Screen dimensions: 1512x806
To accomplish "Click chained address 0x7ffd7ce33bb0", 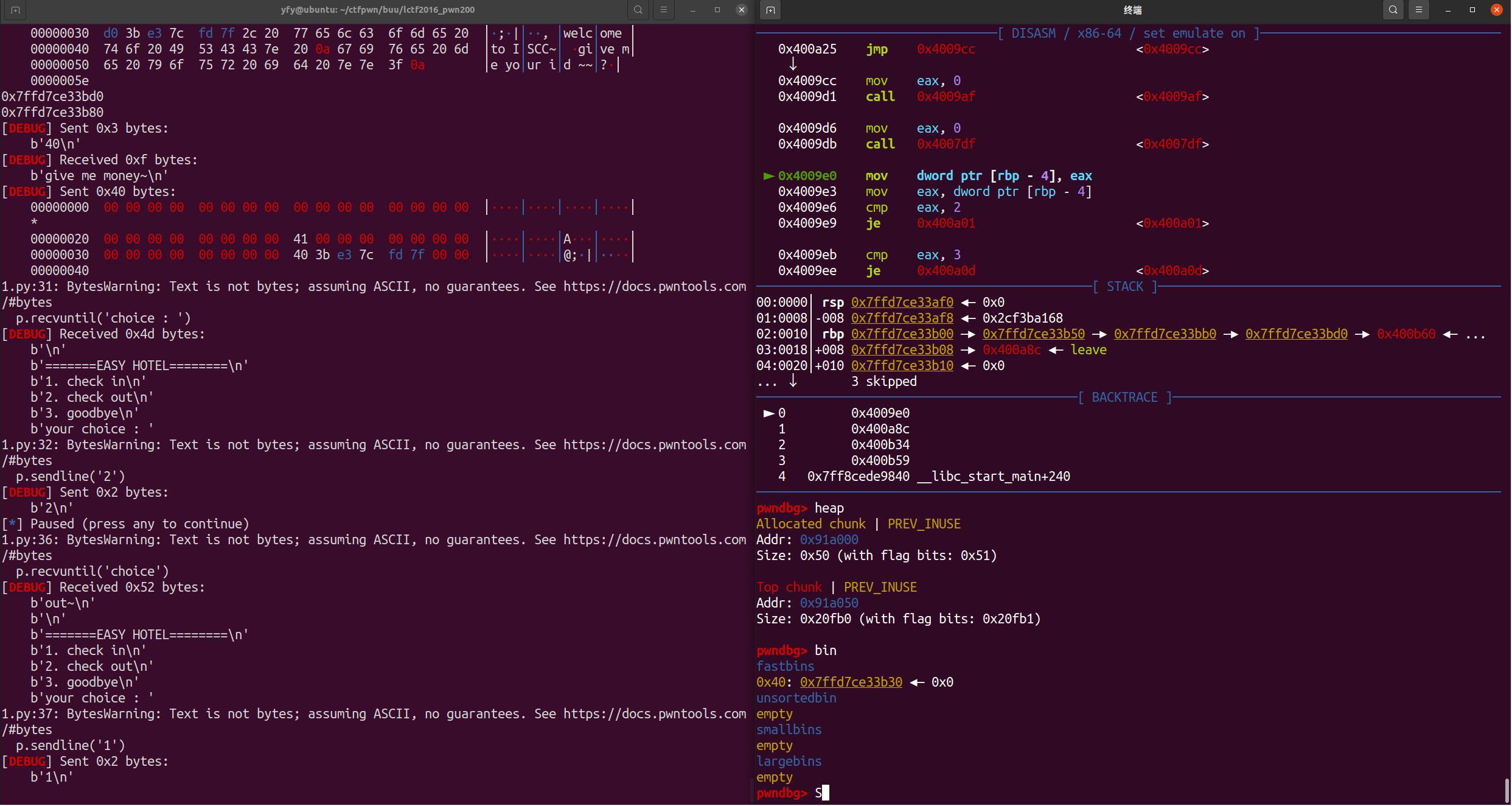I will tap(1165, 334).
